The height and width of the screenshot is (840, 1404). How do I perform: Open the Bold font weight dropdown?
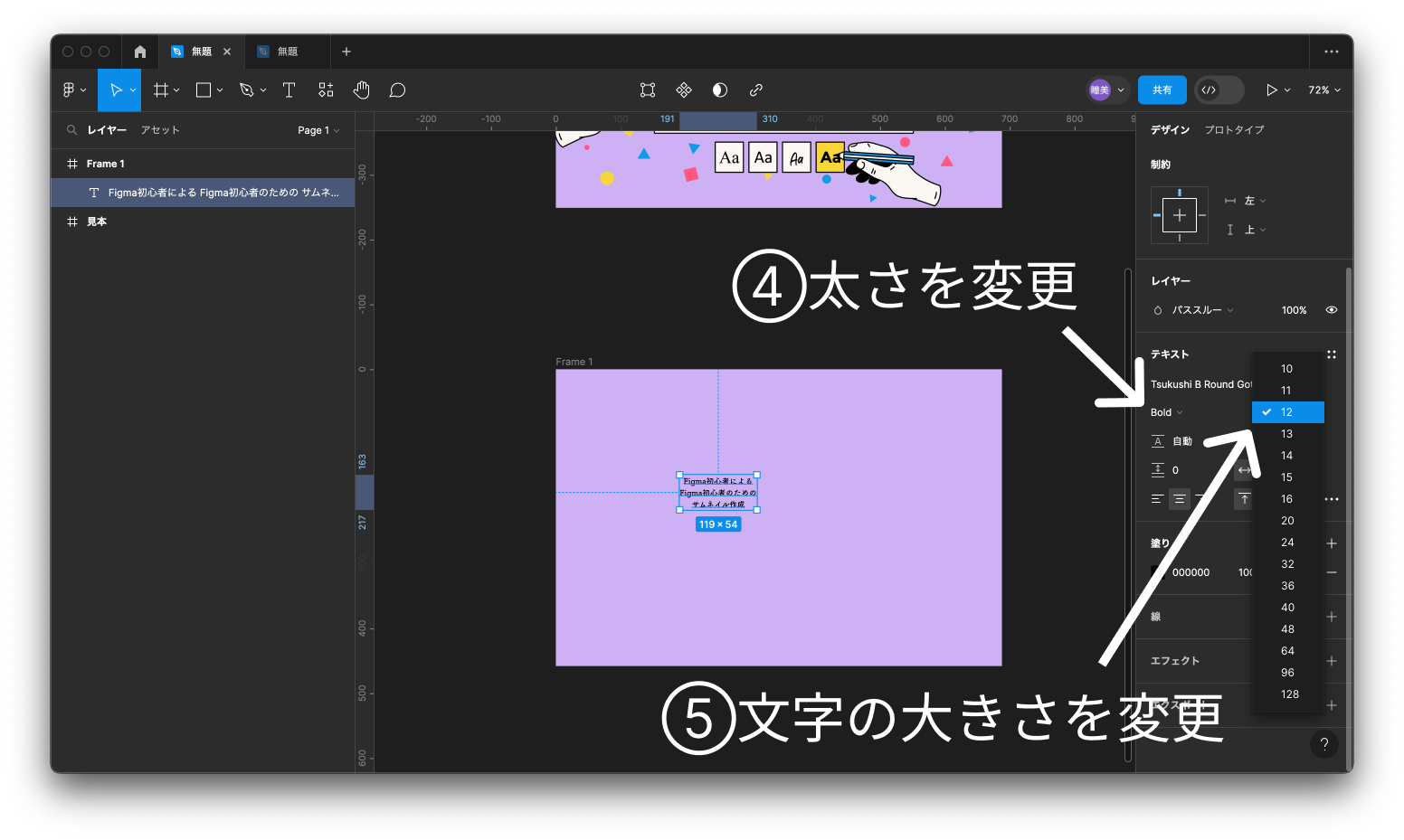(1167, 412)
